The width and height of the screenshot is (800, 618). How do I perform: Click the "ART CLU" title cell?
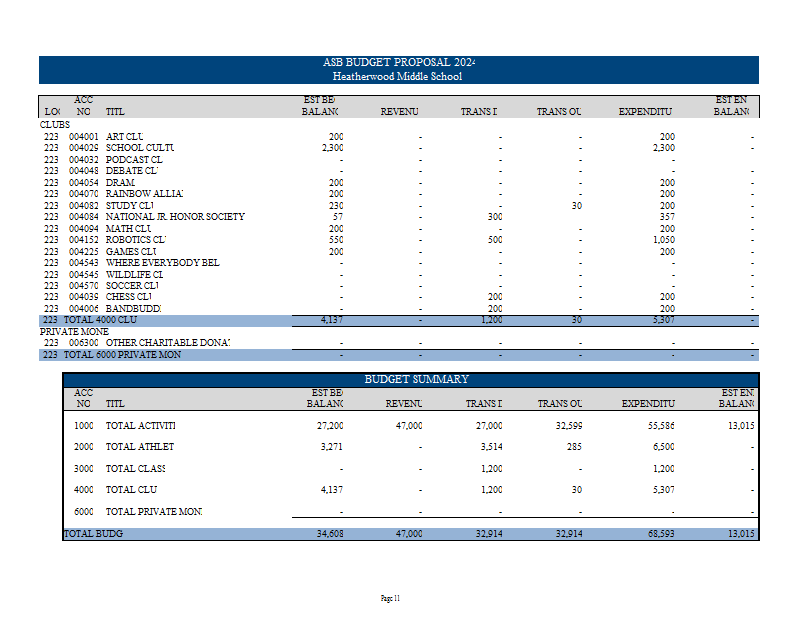coord(124,136)
